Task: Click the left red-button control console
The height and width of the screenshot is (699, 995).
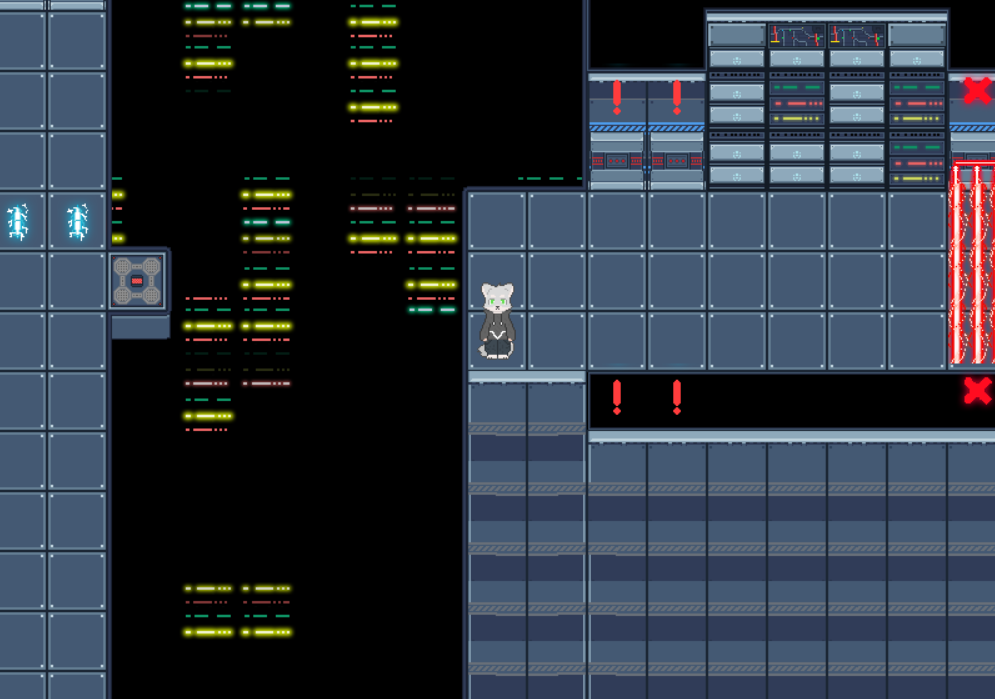Action: coord(617,160)
